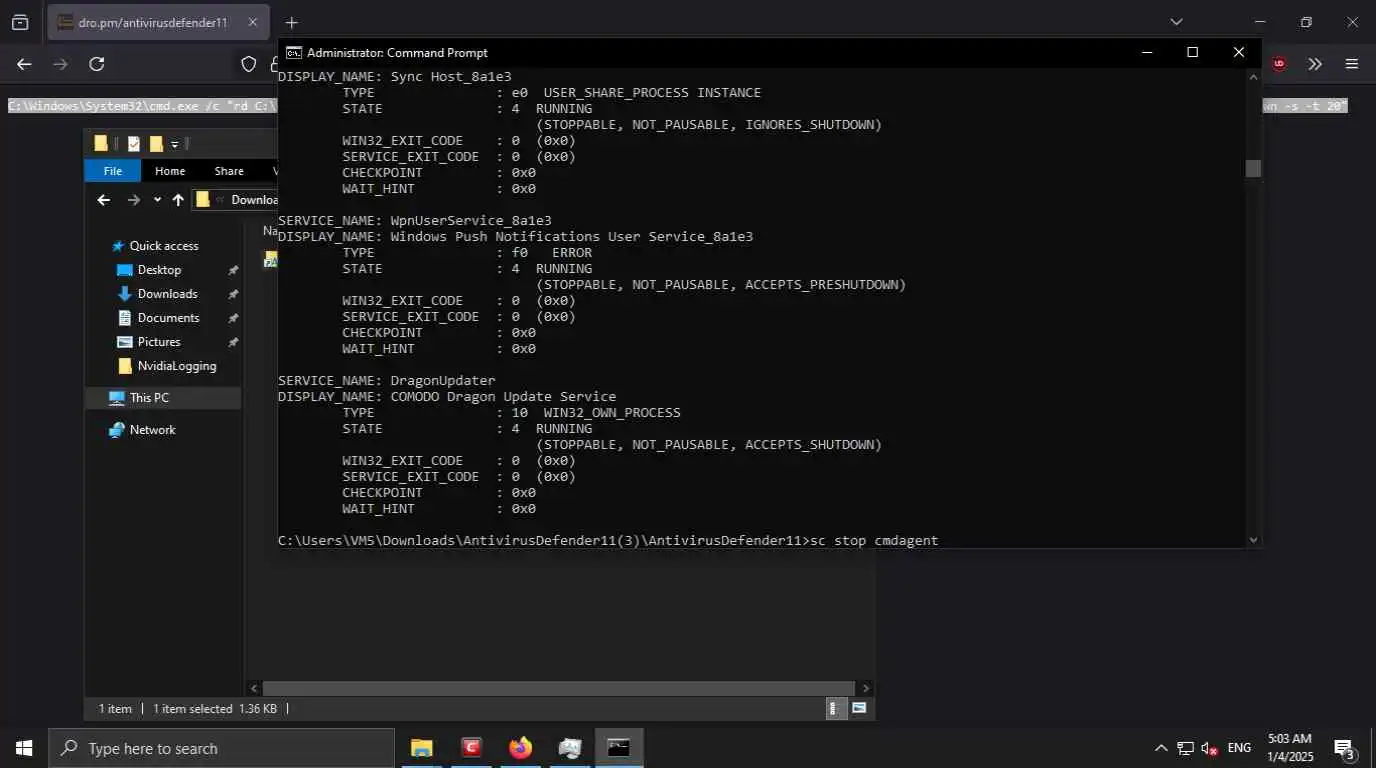Open COMODO app from taskbar
This screenshot has width=1376, height=768.
pyautogui.click(x=471, y=748)
